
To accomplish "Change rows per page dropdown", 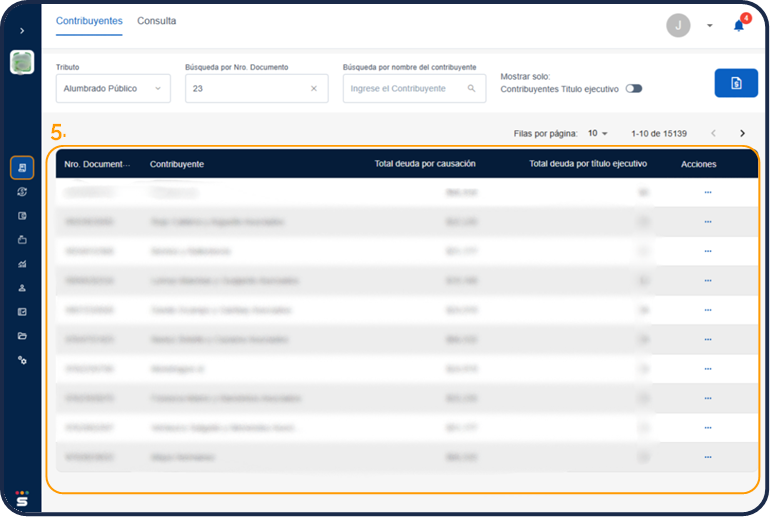I will pos(598,133).
